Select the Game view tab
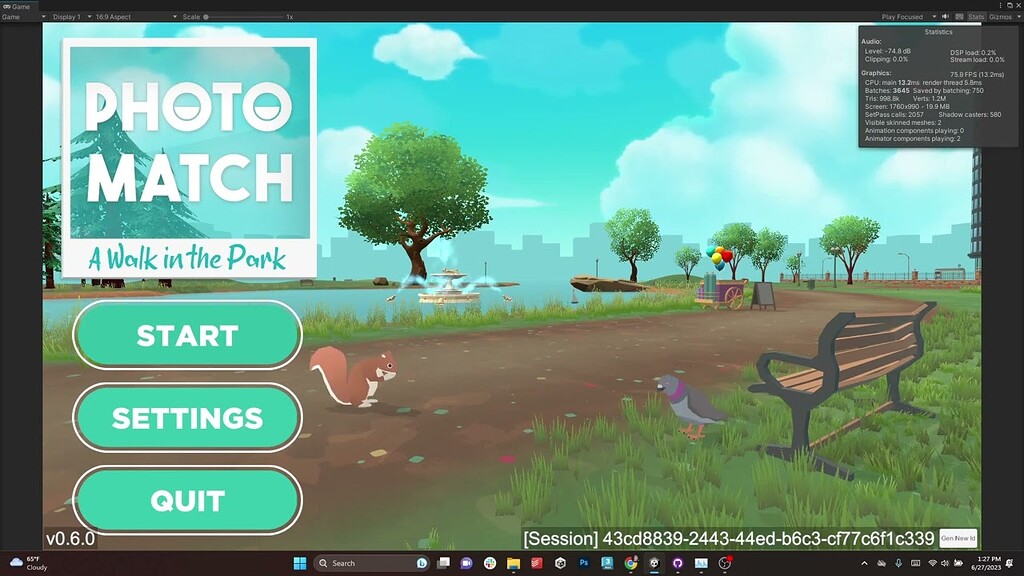Viewport: 1024px width, 576px height. pyautogui.click(x=22, y=5)
